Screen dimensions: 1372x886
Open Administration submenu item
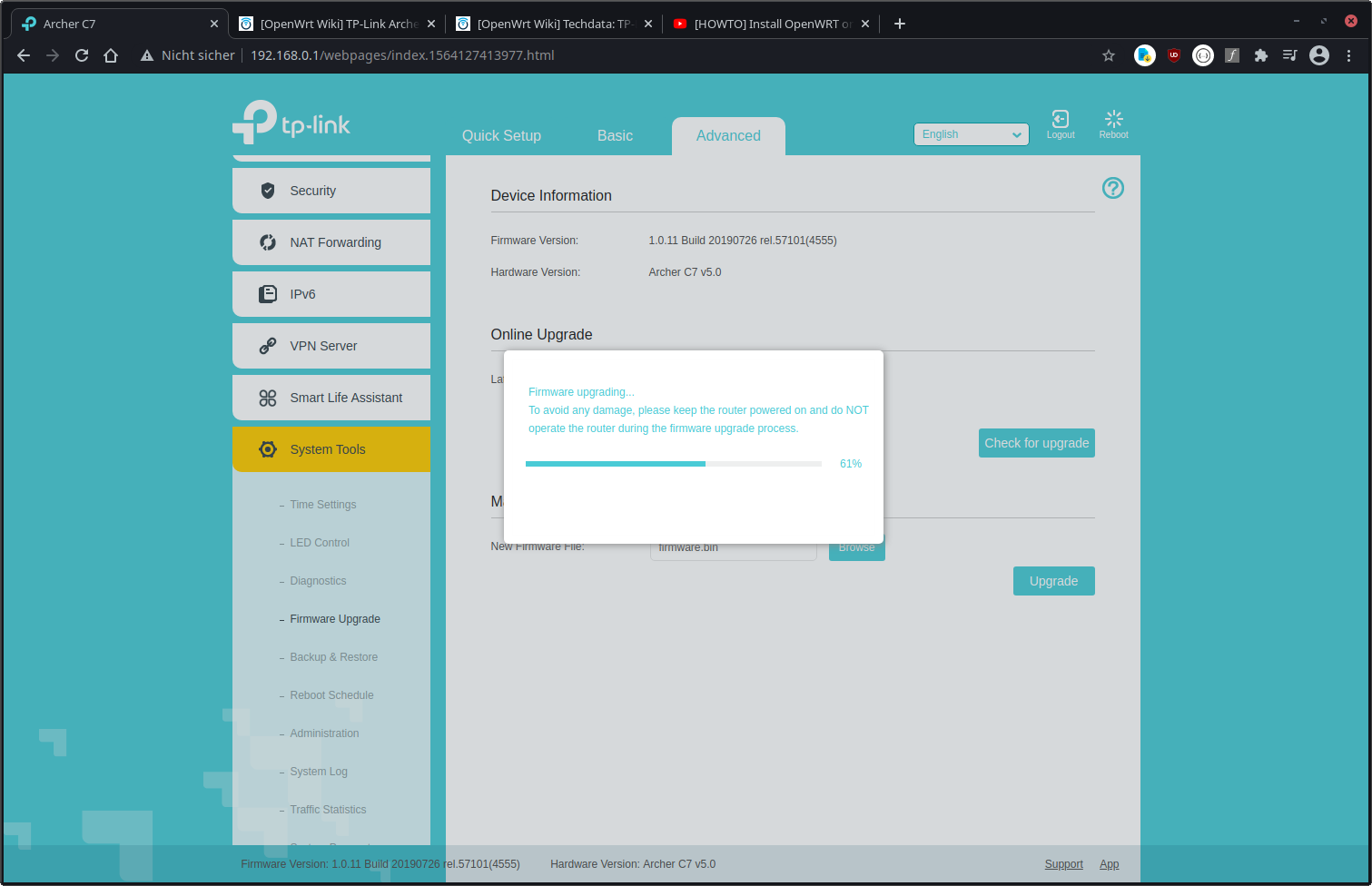[324, 733]
